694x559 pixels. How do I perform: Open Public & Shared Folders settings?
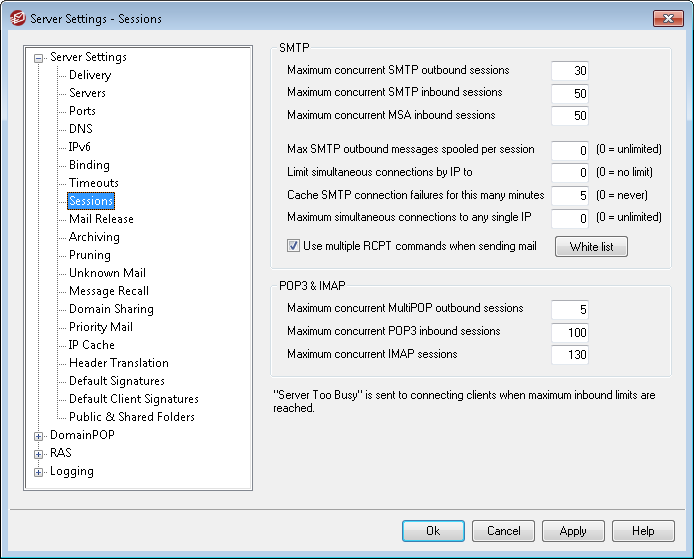(x=131, y=417)
